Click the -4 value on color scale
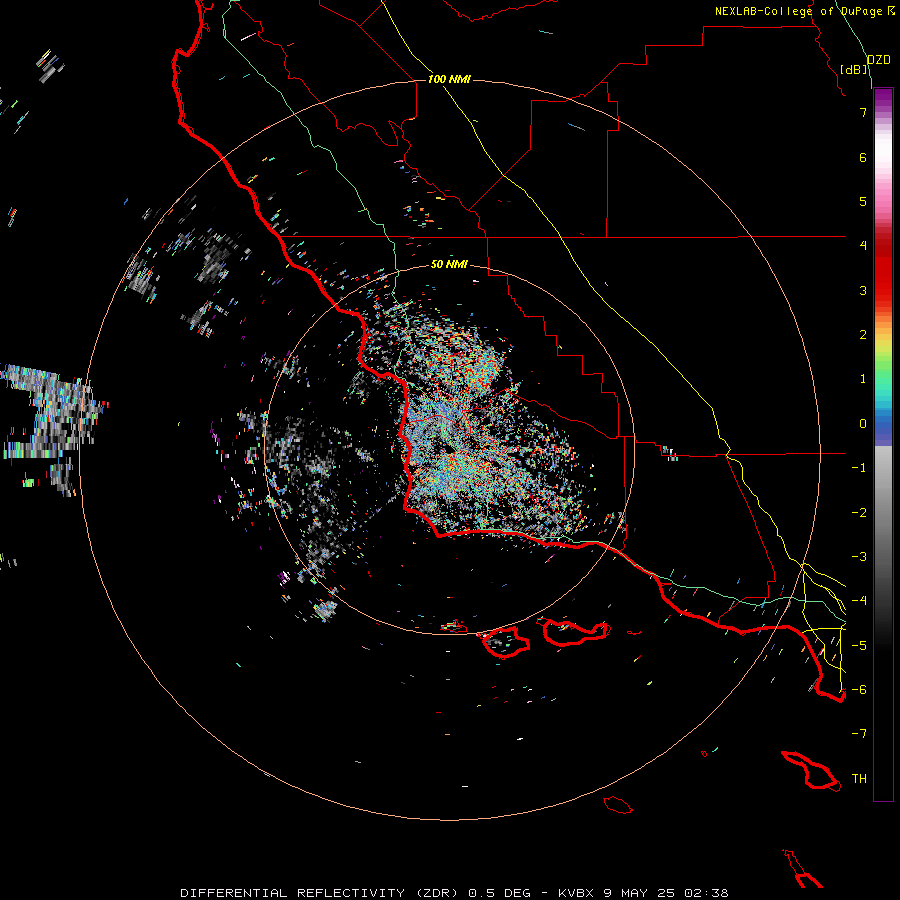The width and height of the screenshot is (900, 900). coord(859,601)
